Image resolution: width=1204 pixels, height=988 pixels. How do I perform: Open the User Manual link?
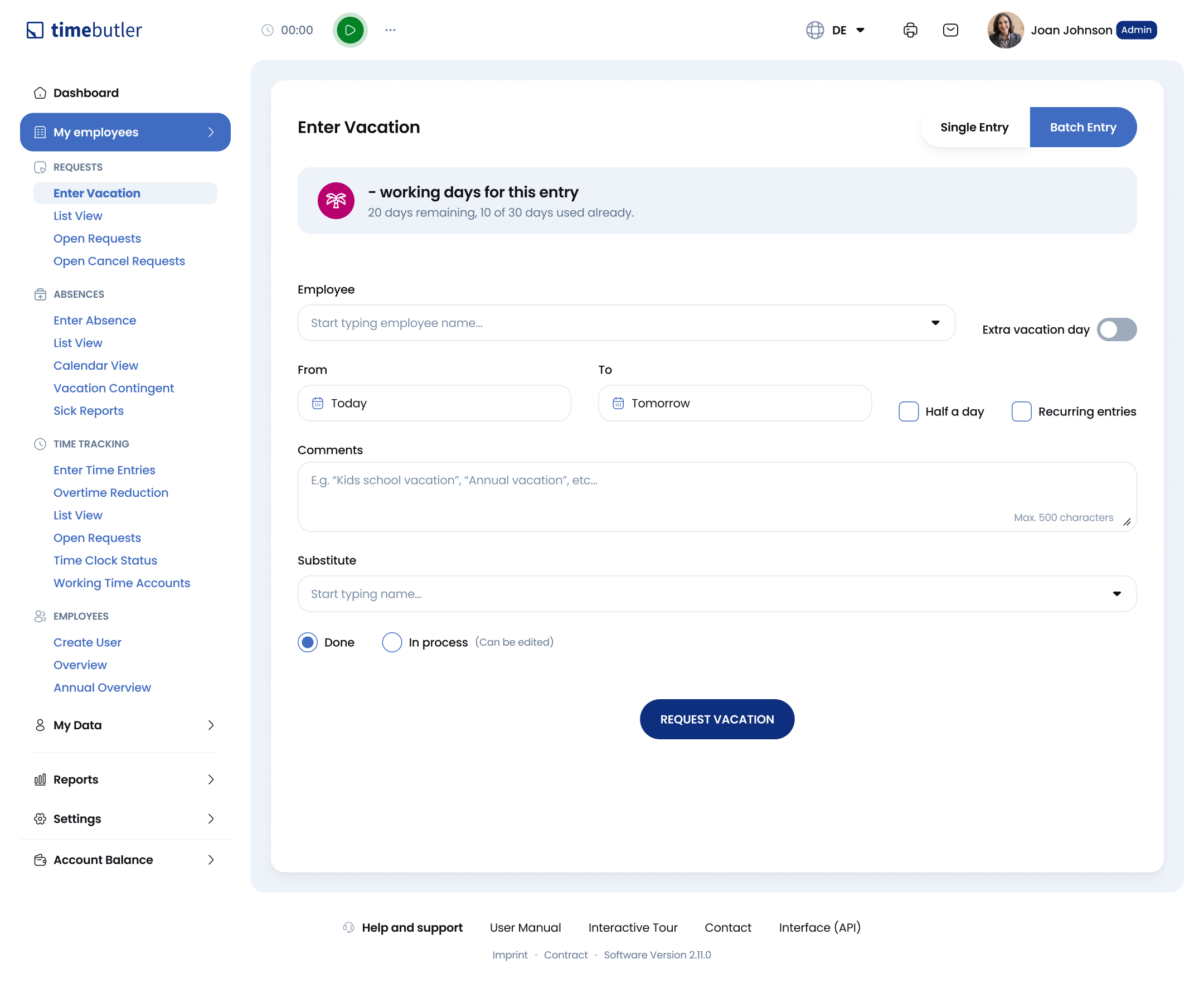(525, 927)
